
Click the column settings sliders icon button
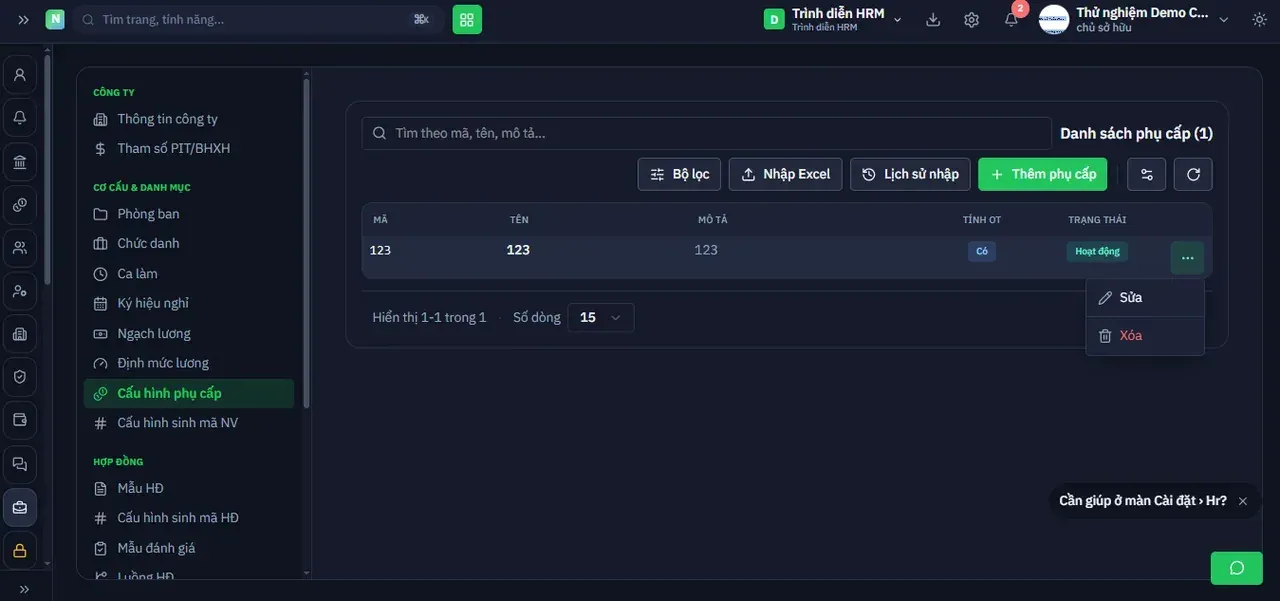point(1147,174)
